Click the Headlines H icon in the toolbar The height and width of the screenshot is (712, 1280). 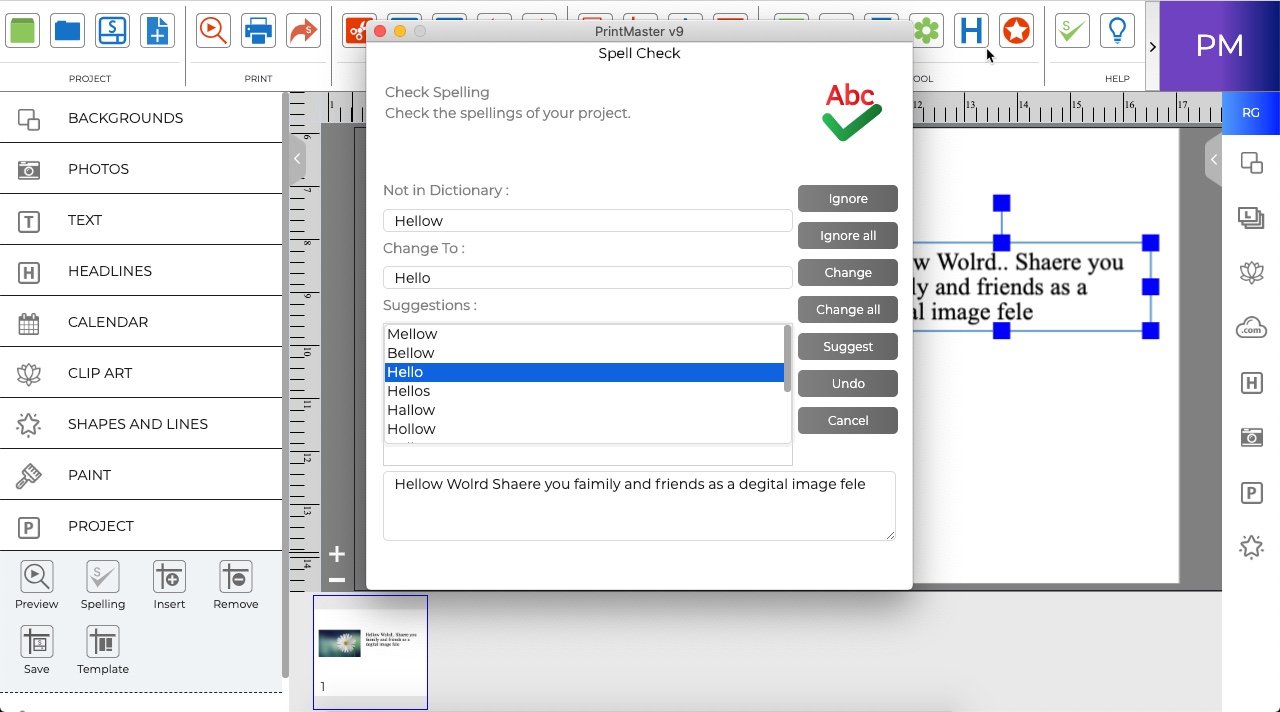(x=971, y=30)
